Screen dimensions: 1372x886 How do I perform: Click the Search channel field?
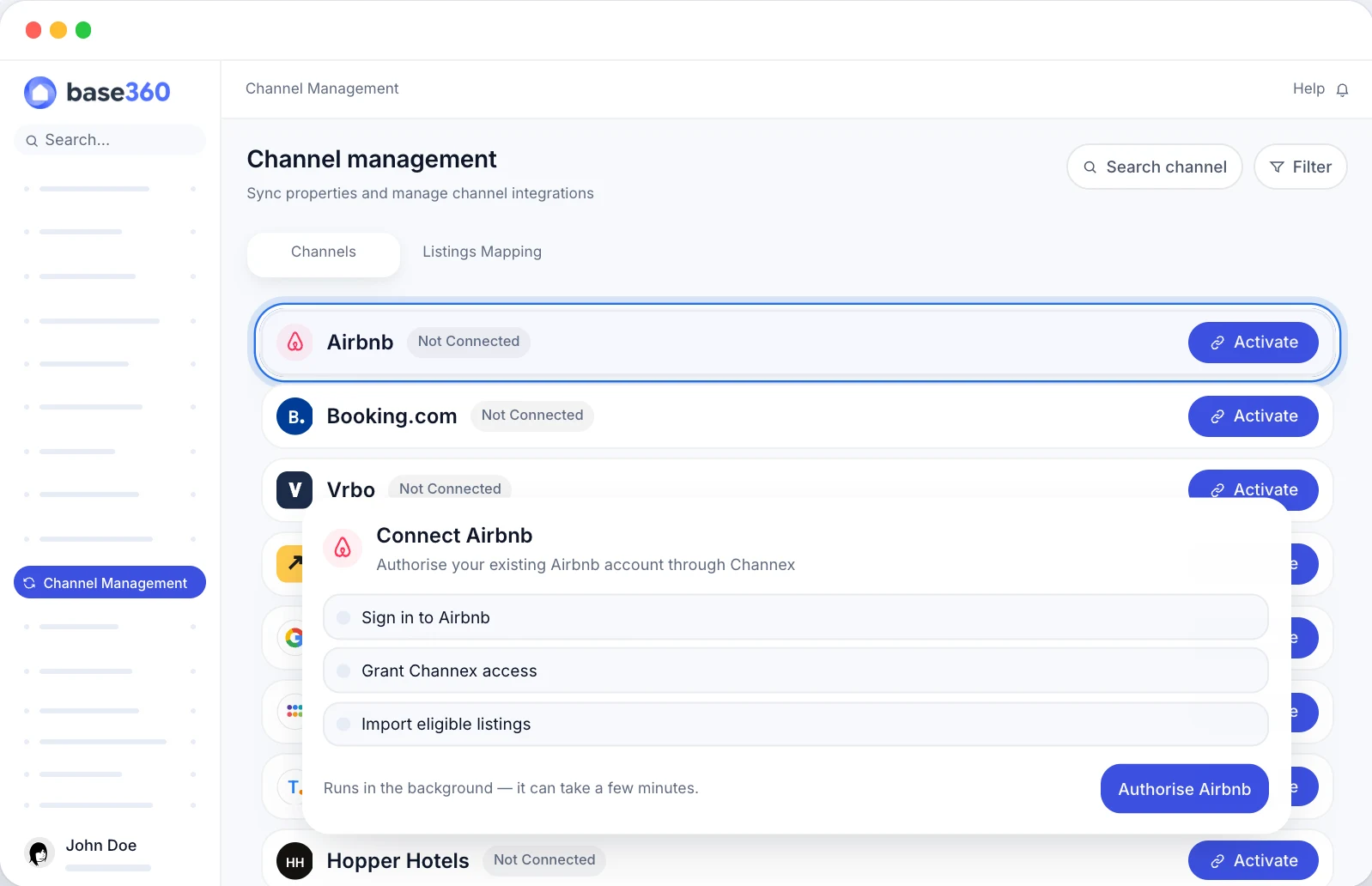tap(1154, 167)
